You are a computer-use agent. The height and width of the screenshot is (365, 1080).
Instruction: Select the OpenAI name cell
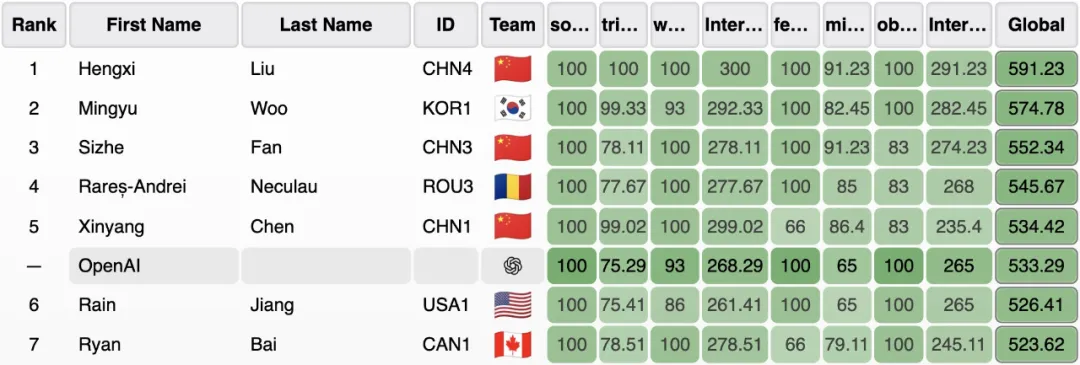click(x=154, y=265)
